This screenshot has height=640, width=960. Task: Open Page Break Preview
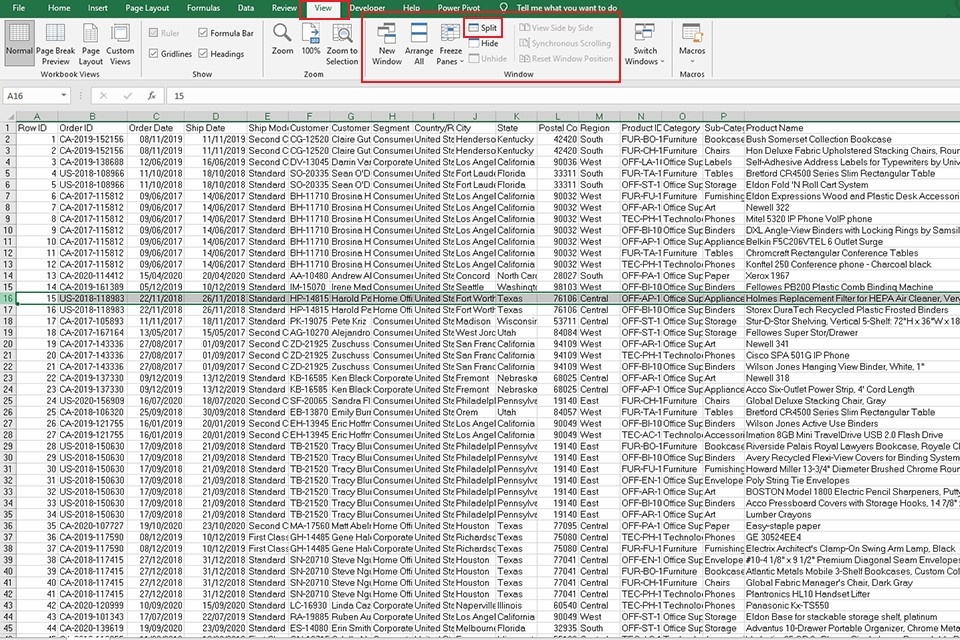click(55, 44)
